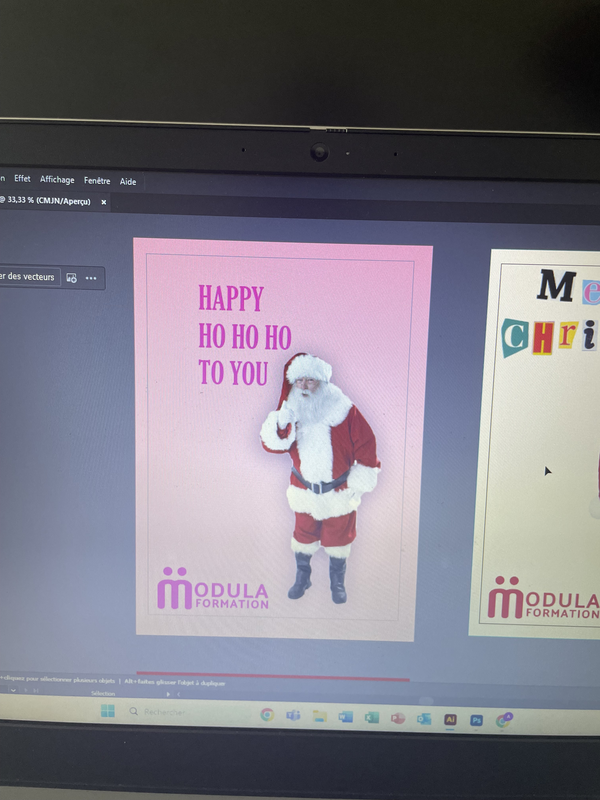Click the Windows Start button

(107, 711)
